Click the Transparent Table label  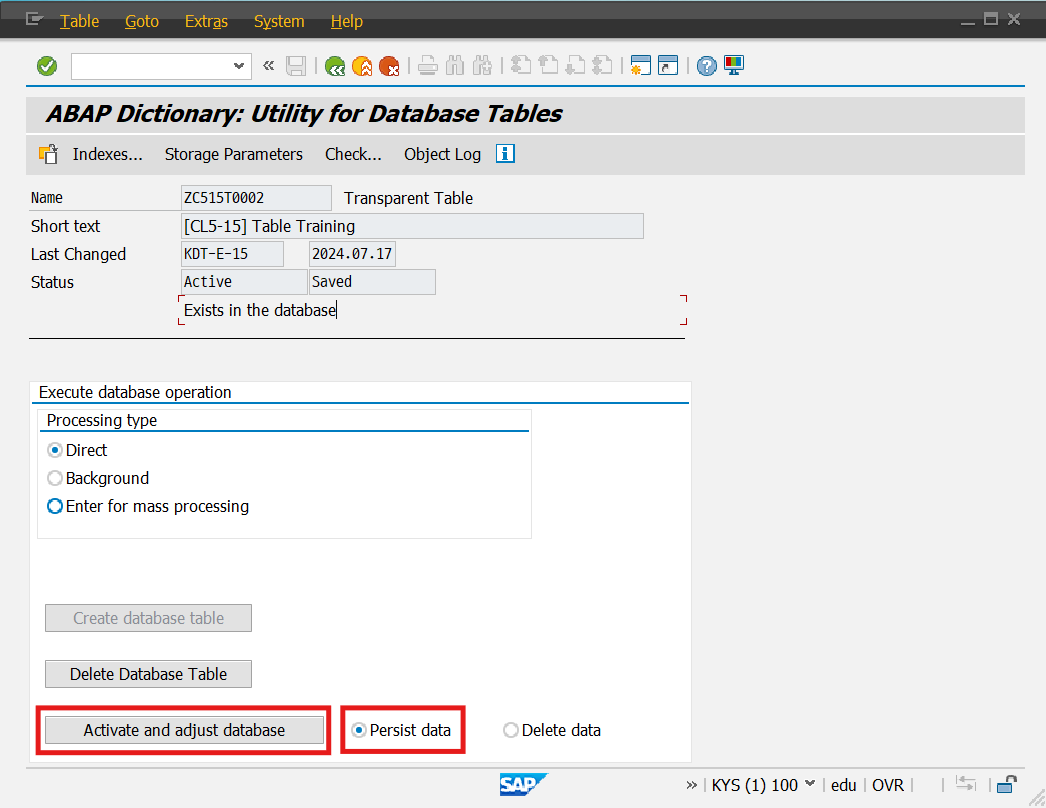[x=408, y=198]
